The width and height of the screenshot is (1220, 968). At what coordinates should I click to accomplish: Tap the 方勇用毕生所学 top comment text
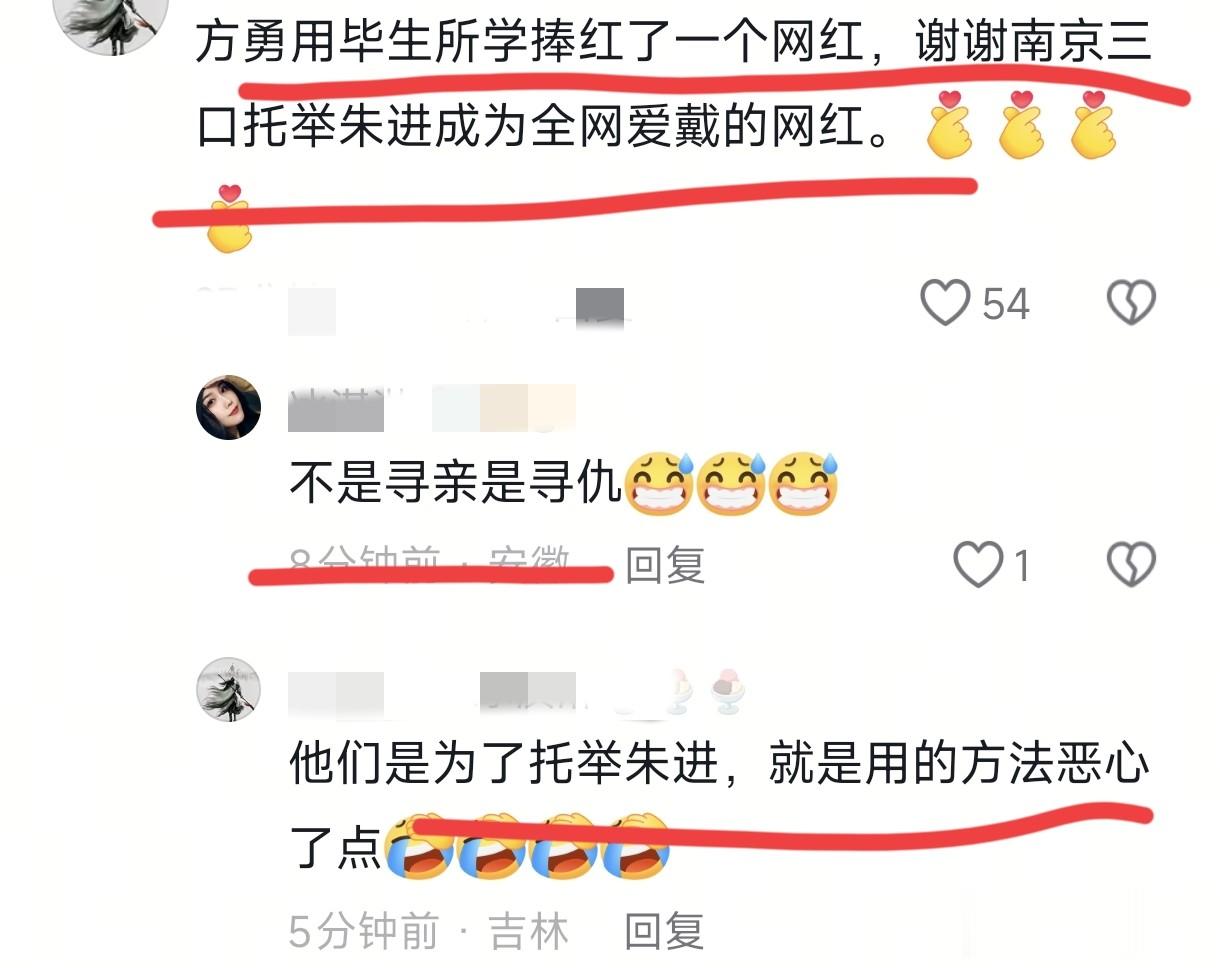click(x=673, y=90)
